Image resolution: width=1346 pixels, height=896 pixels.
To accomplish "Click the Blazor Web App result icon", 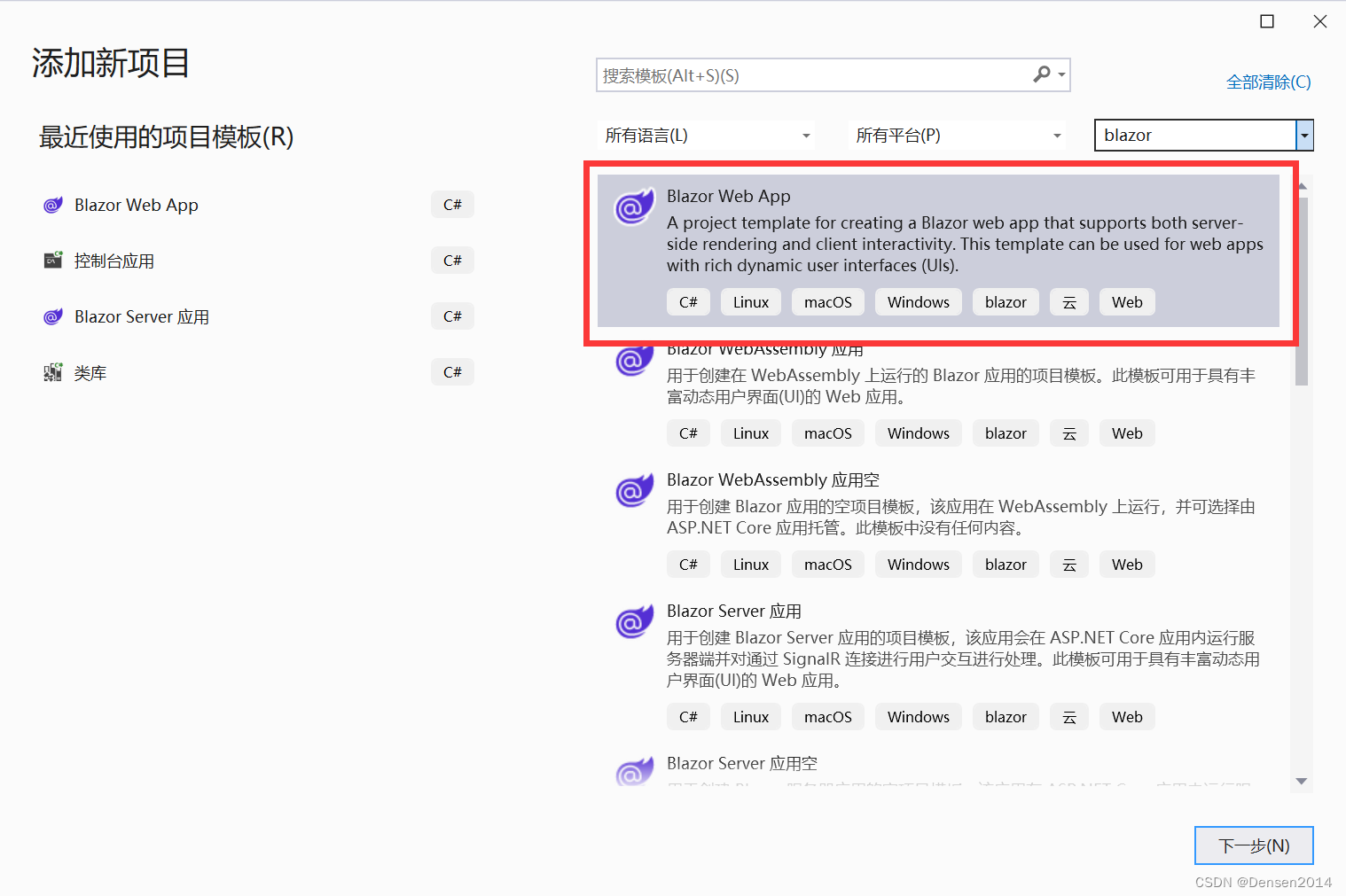I will [634, 207].
